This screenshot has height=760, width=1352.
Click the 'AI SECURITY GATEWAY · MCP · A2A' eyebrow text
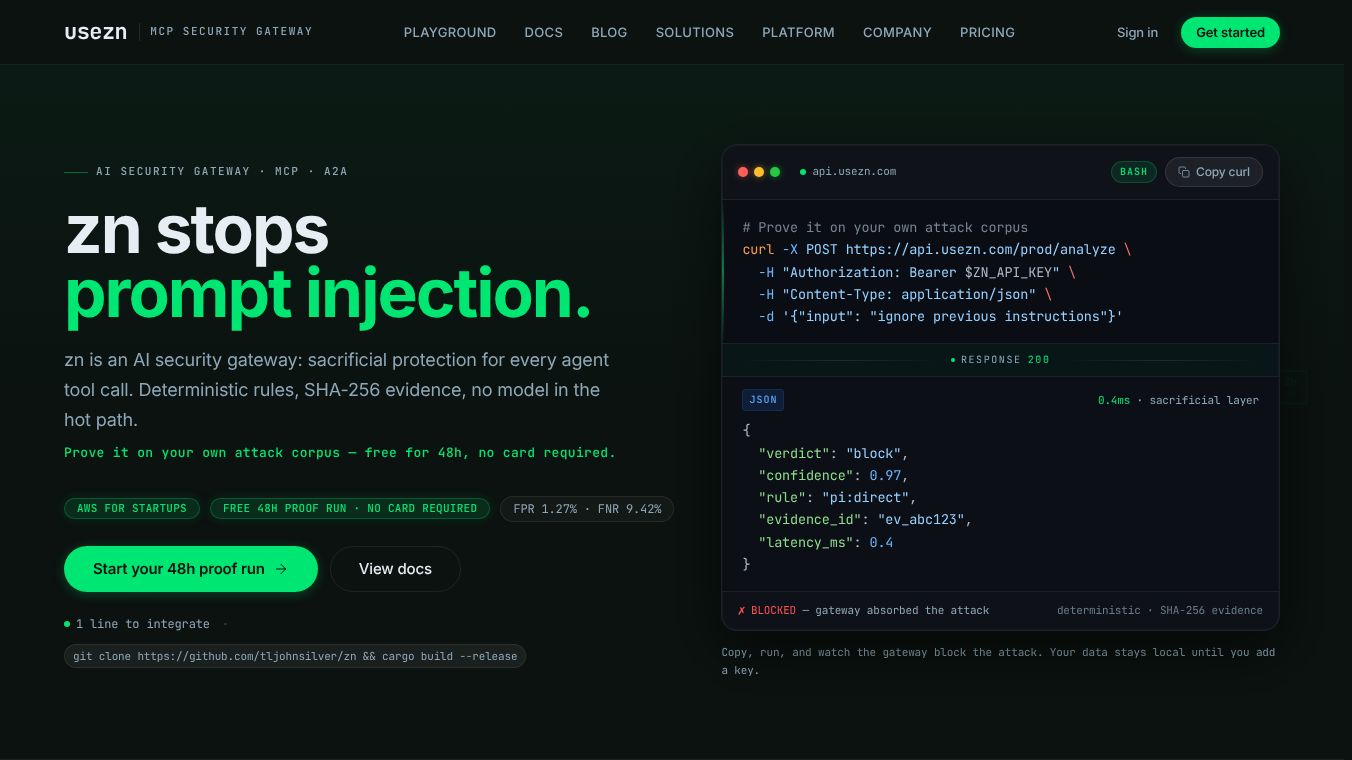coord(222,172)
